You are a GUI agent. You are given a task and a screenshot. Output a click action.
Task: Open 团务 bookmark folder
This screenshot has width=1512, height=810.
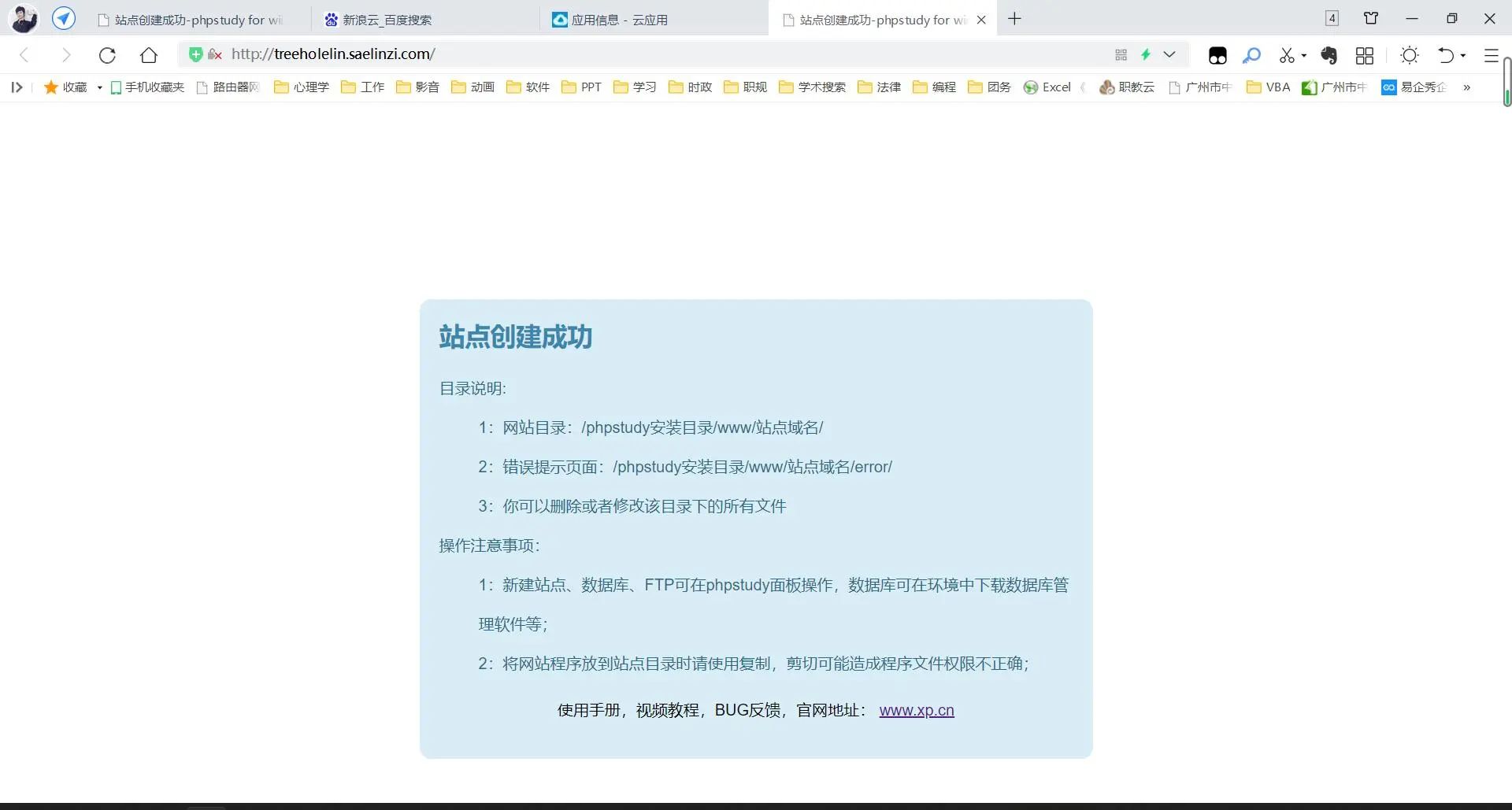990,87
